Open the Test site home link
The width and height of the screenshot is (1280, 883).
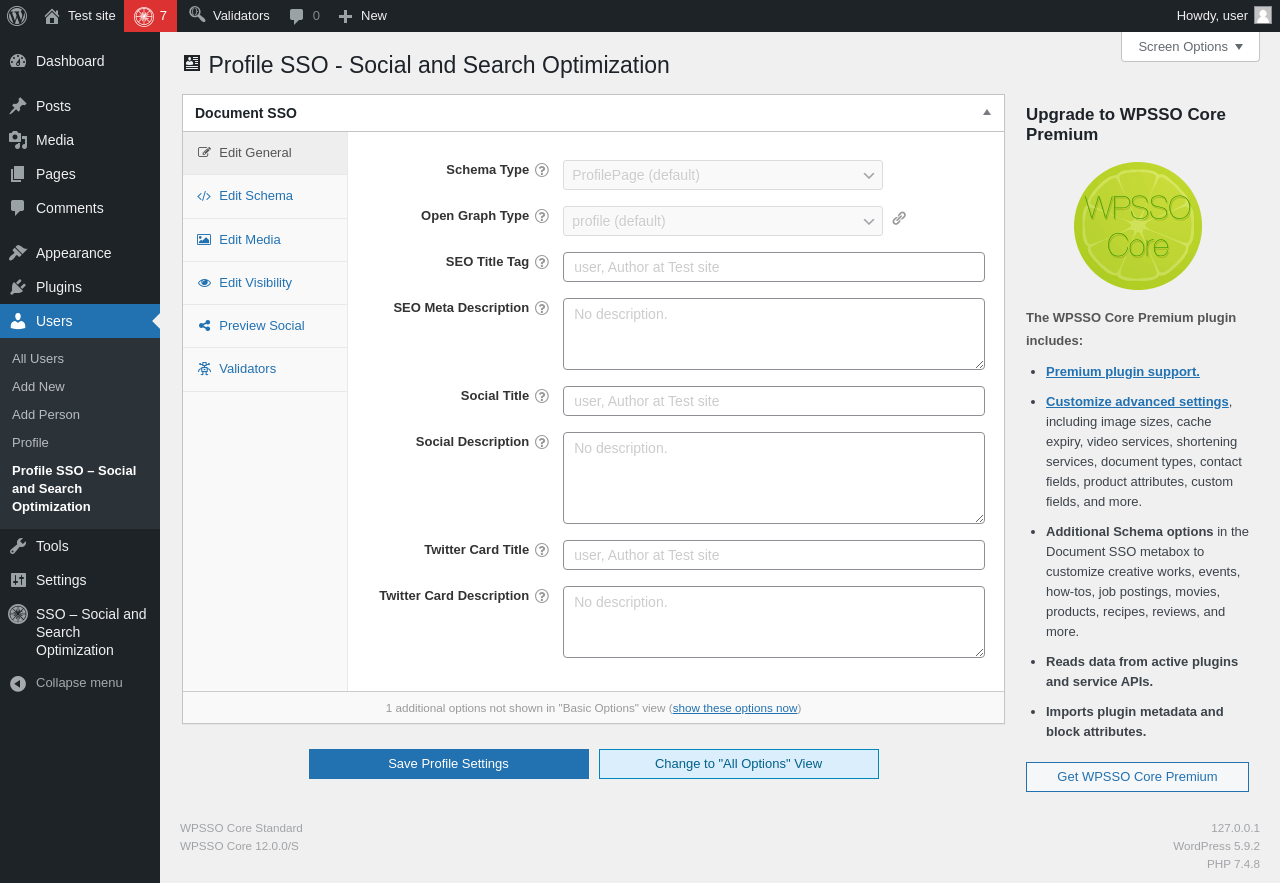pos(80,16)
